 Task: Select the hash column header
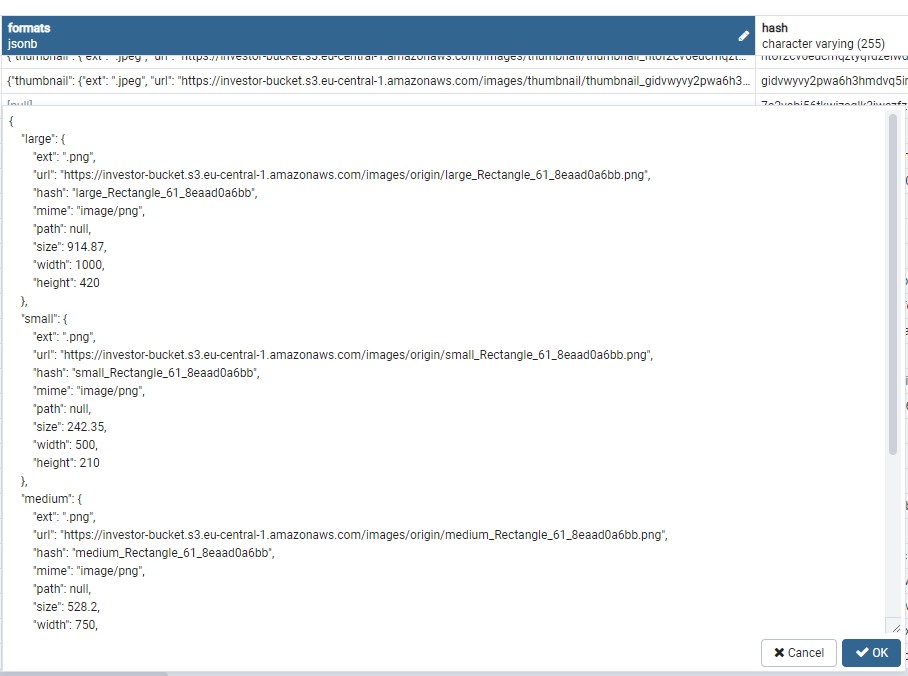click(832, 35)
